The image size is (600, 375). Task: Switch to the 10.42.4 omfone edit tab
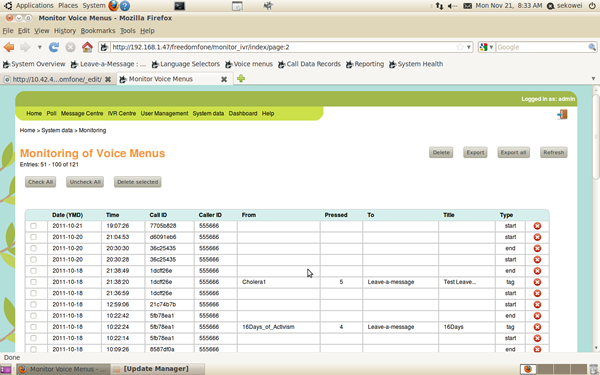pos(57,79)
